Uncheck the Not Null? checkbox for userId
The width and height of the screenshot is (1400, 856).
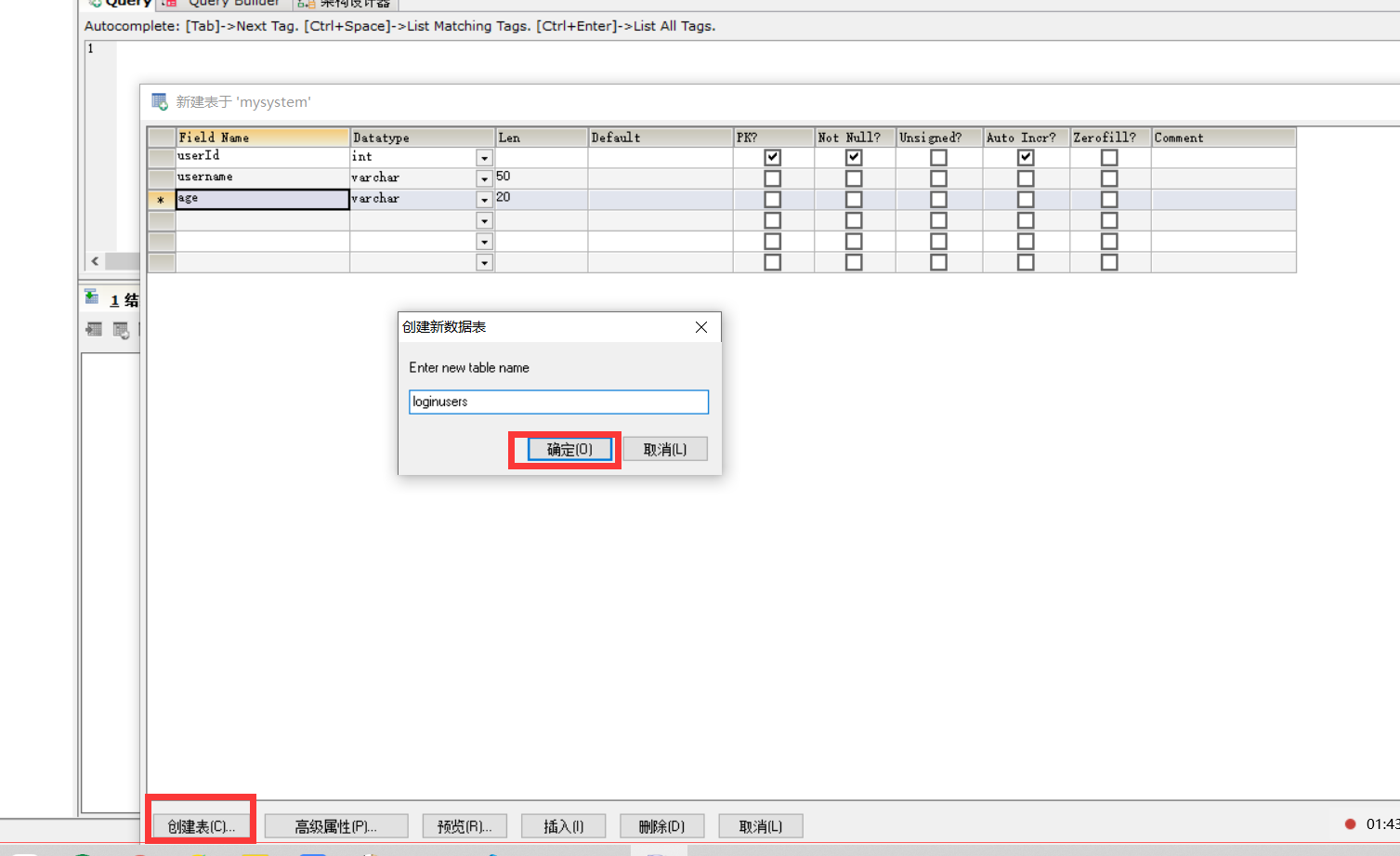(x=854, y=158)
